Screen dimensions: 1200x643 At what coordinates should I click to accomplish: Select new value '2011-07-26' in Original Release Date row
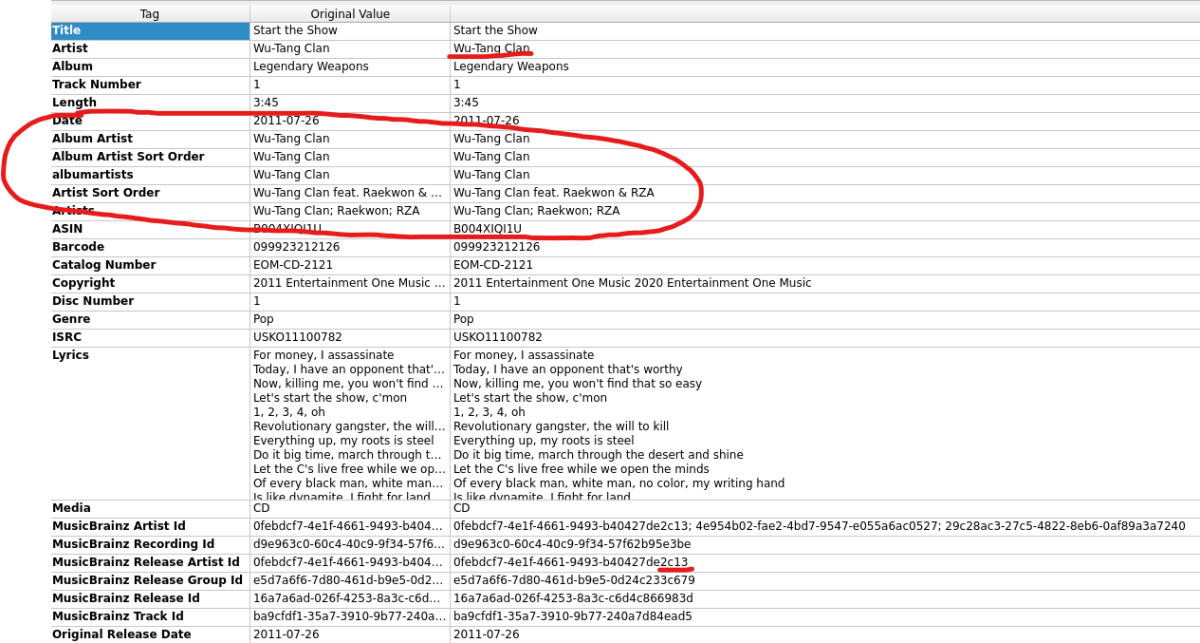486,634
